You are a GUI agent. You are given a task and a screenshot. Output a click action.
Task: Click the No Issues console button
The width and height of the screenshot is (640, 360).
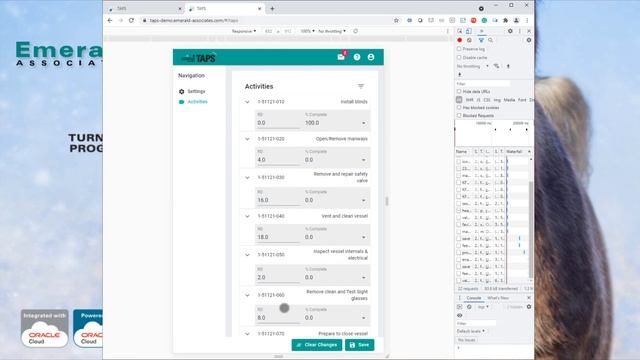[467, 340]
